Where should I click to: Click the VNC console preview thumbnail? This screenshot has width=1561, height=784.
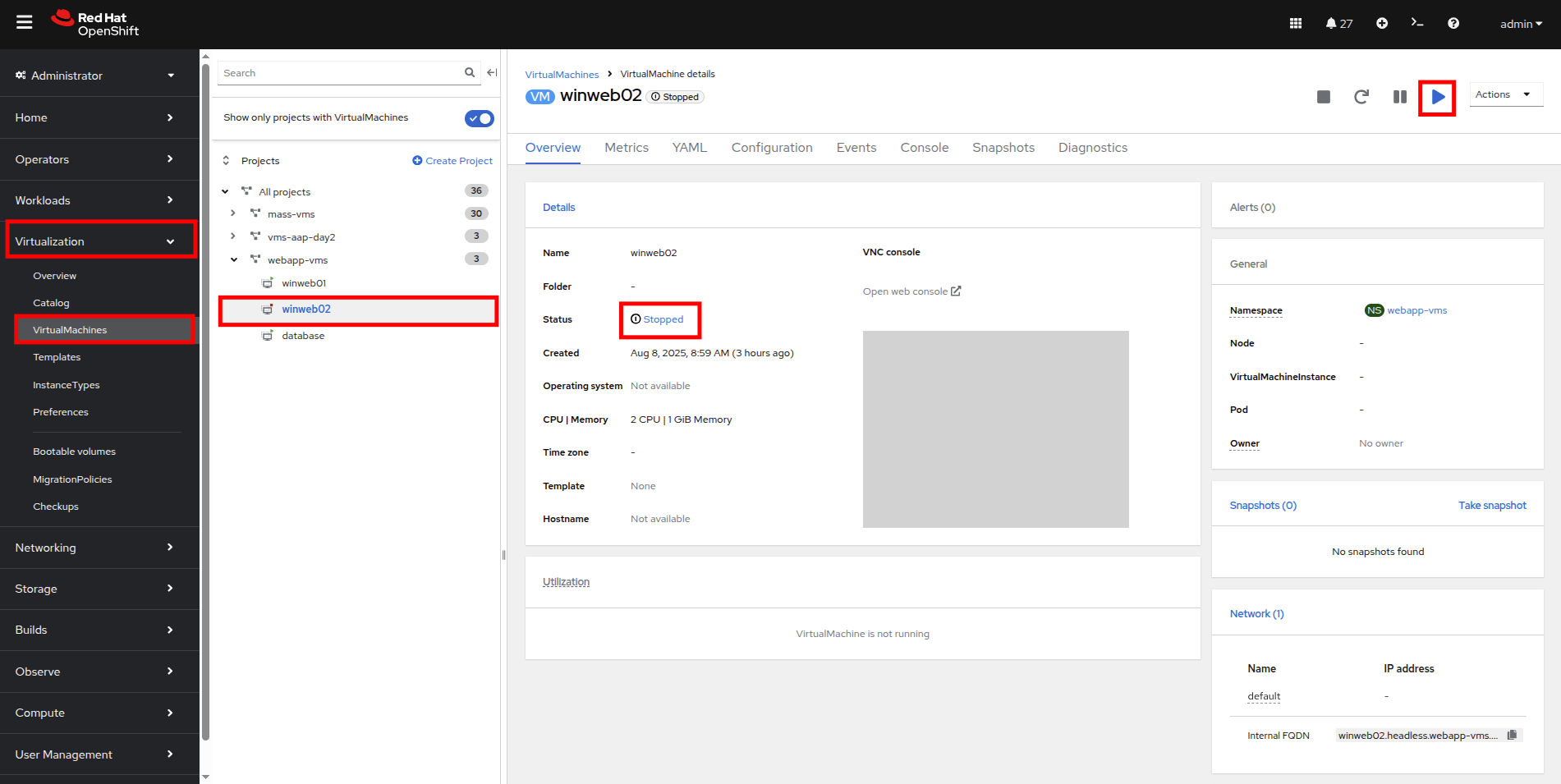pos(995,429)
